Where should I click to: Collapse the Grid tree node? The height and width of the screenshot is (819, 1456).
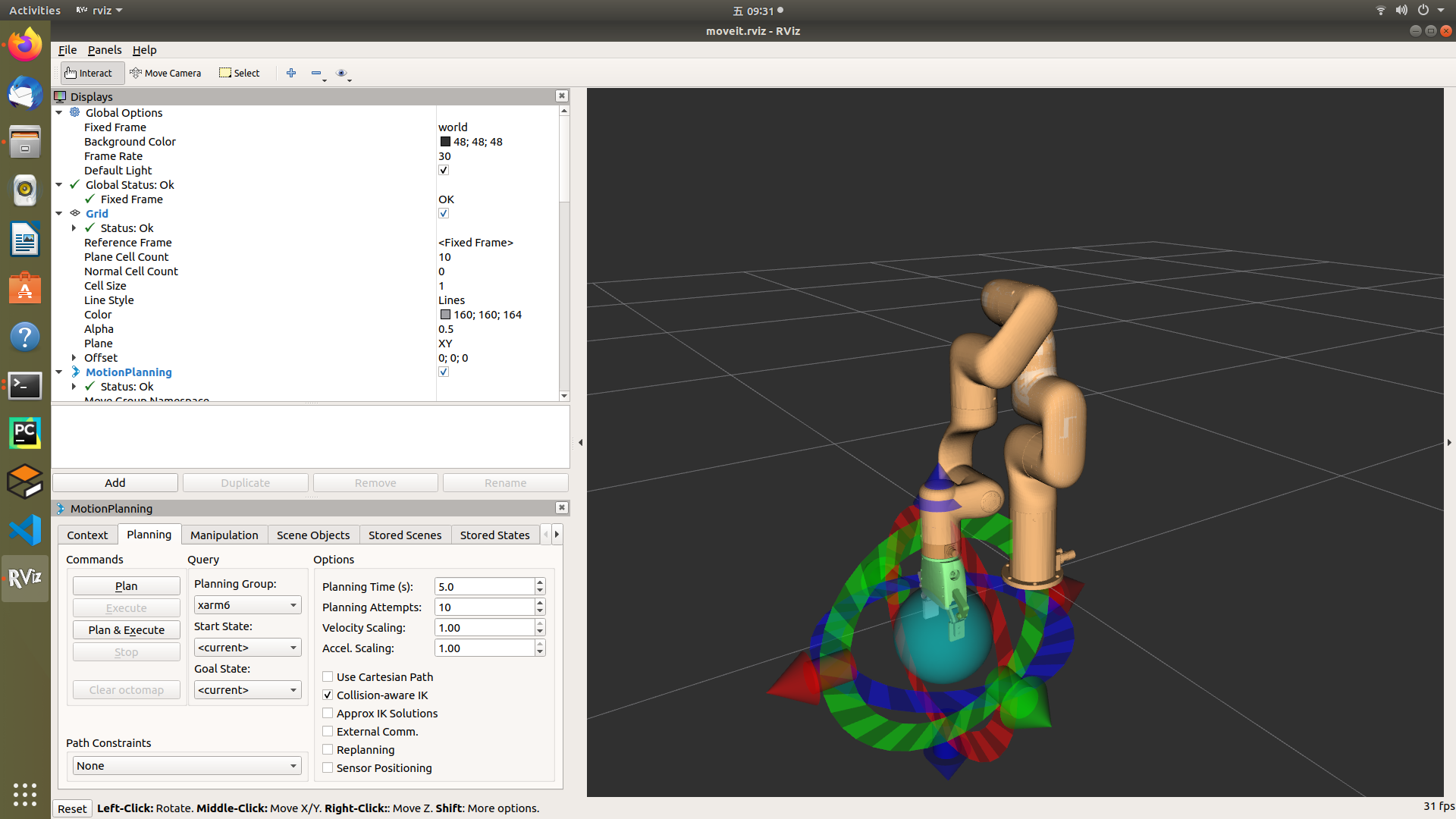point(59,213)
